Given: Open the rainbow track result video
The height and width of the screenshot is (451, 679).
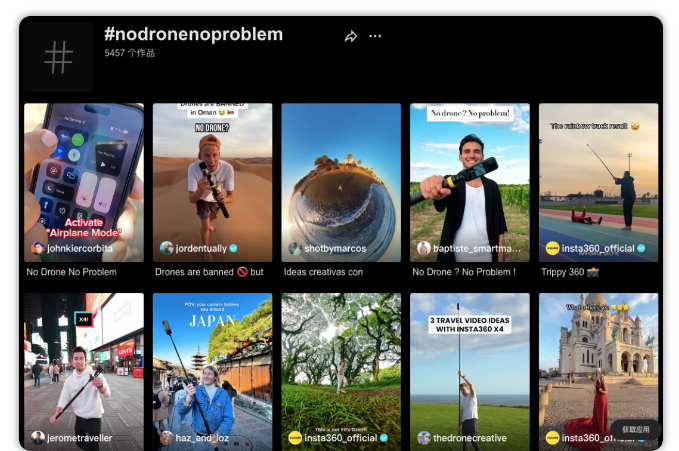Looking at the screenshot, I should coord(598,182).
